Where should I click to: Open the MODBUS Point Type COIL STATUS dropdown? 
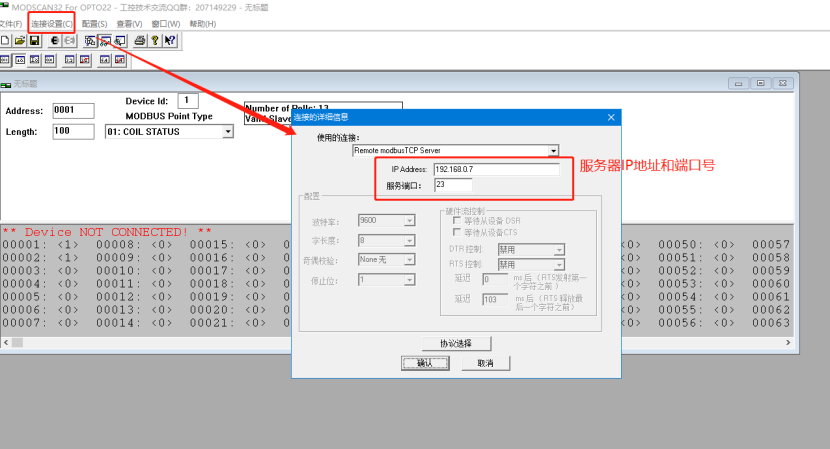coord(227,131)
